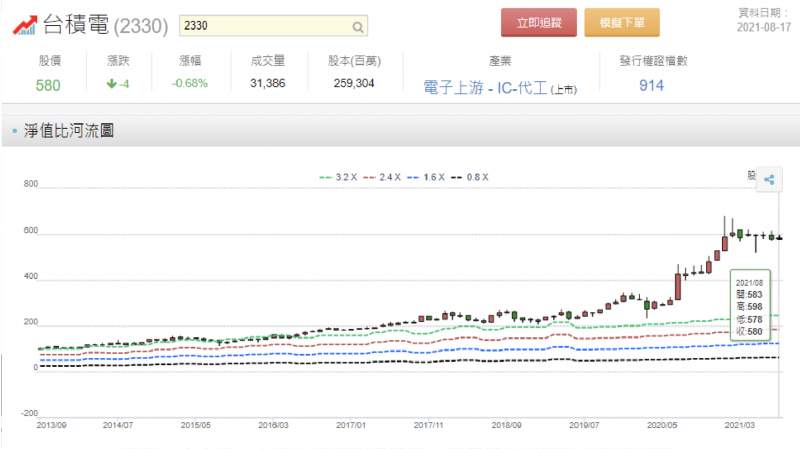Click the red trending chart logo icon

[25, 25]
